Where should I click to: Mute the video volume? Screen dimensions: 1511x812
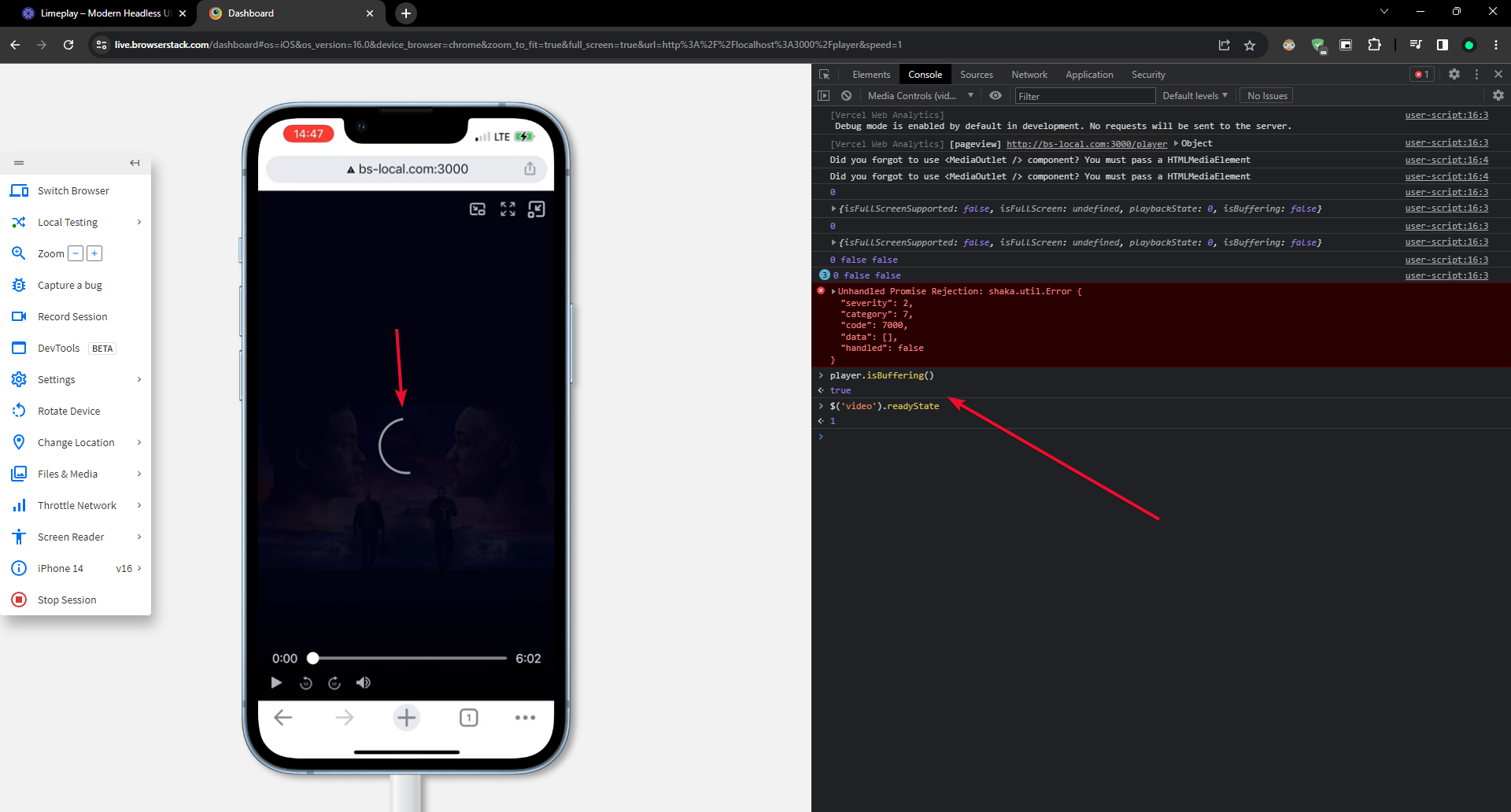point(363,683)
